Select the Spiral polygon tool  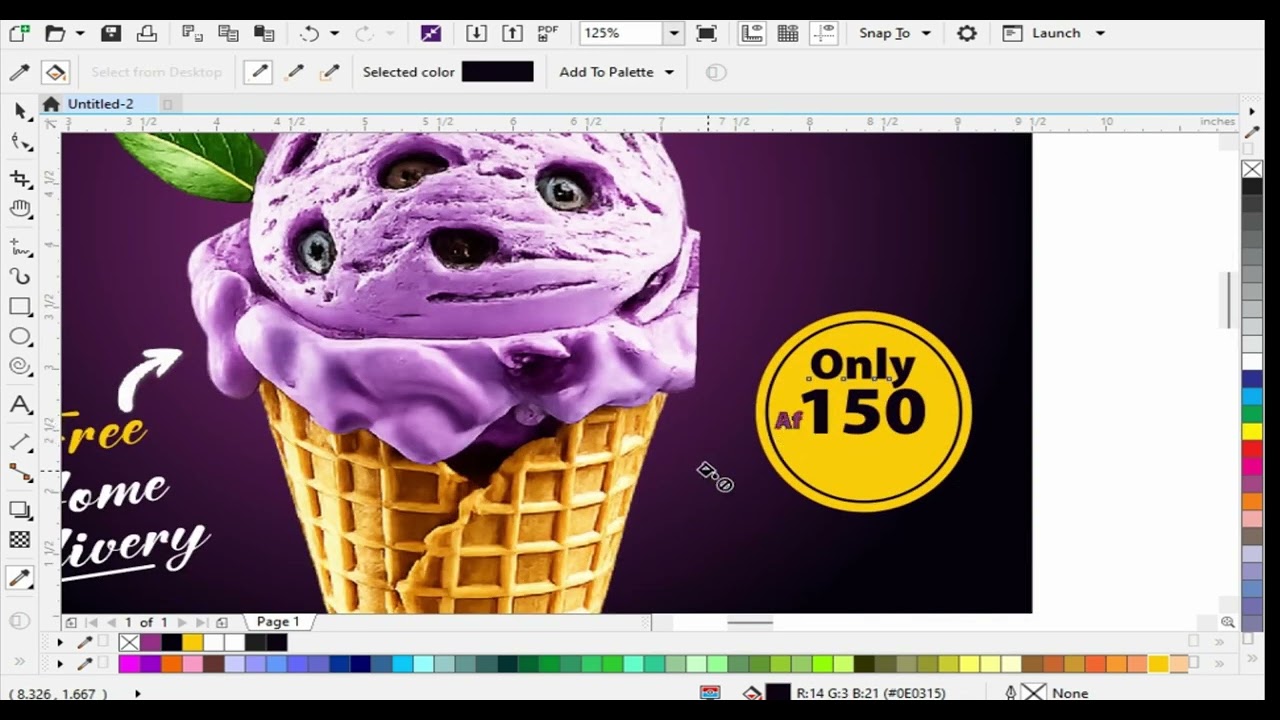click(20, 367)
